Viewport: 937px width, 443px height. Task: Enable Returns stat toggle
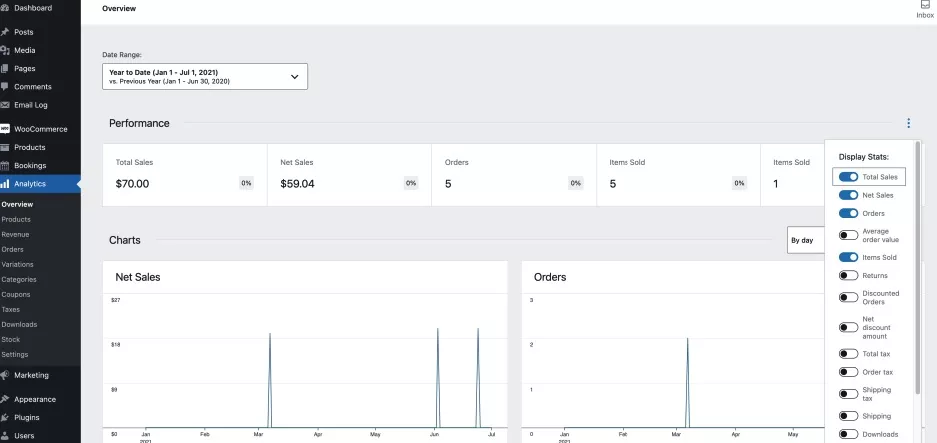[848, 276]
